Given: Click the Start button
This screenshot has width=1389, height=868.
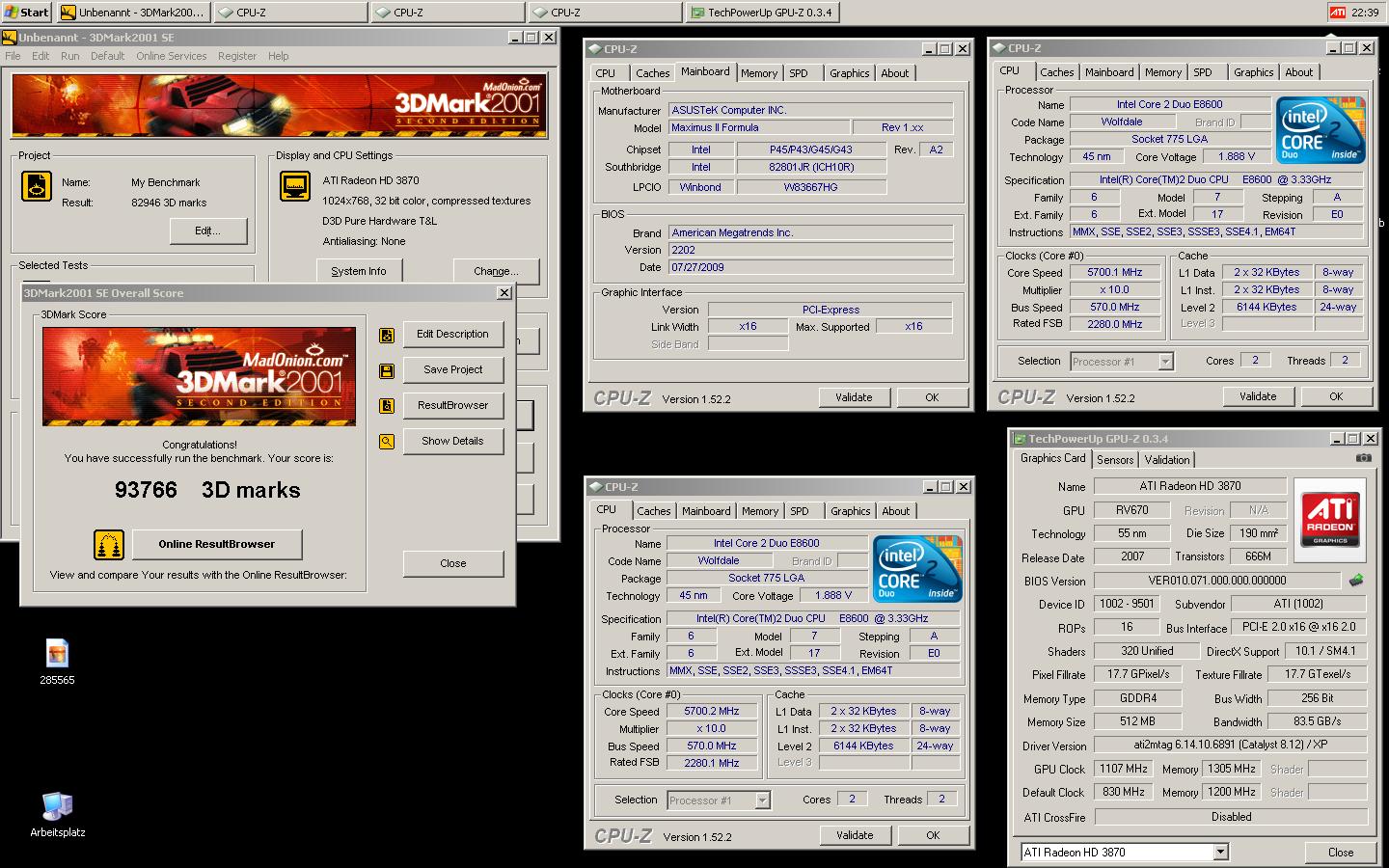Looking at the screenshot, I should click(26, 12).
